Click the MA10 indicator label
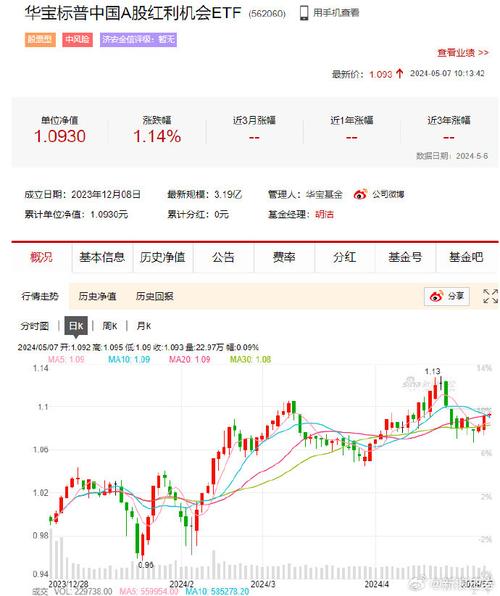This screenshot has height=596, width=500. click(x=129, y=359)
